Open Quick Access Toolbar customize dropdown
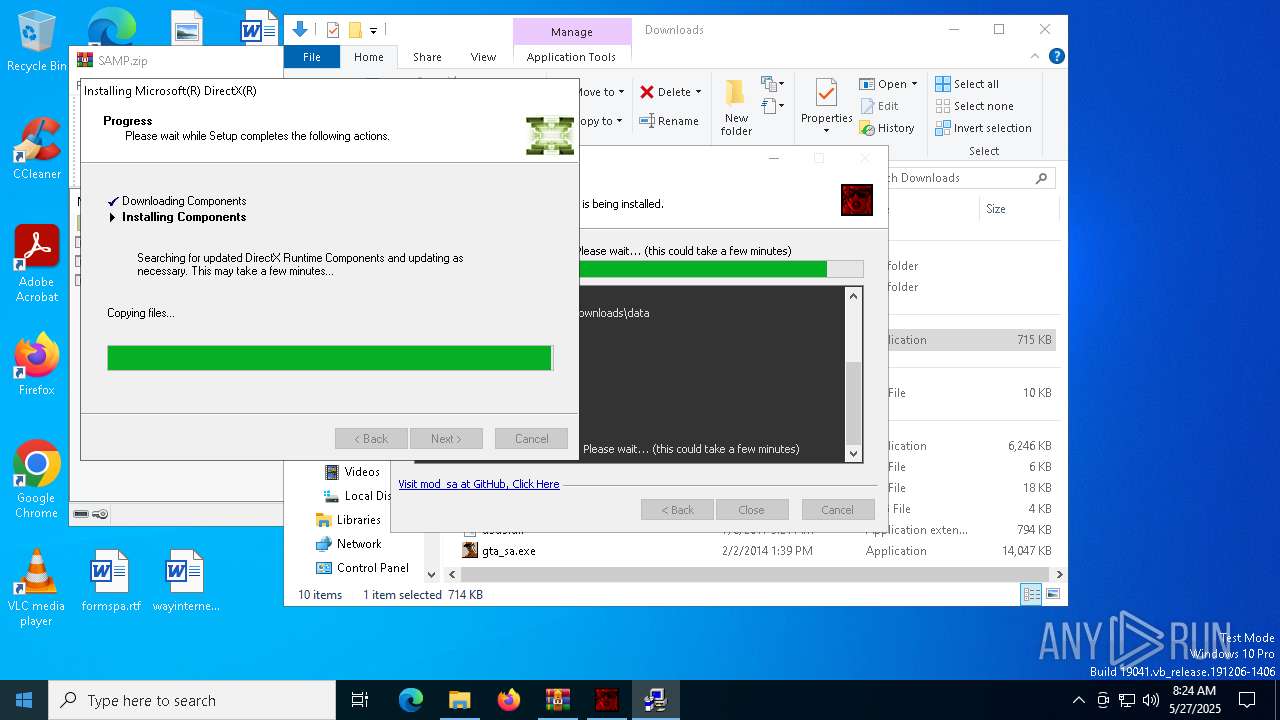 pyautogui.click(x=373, y=30)
